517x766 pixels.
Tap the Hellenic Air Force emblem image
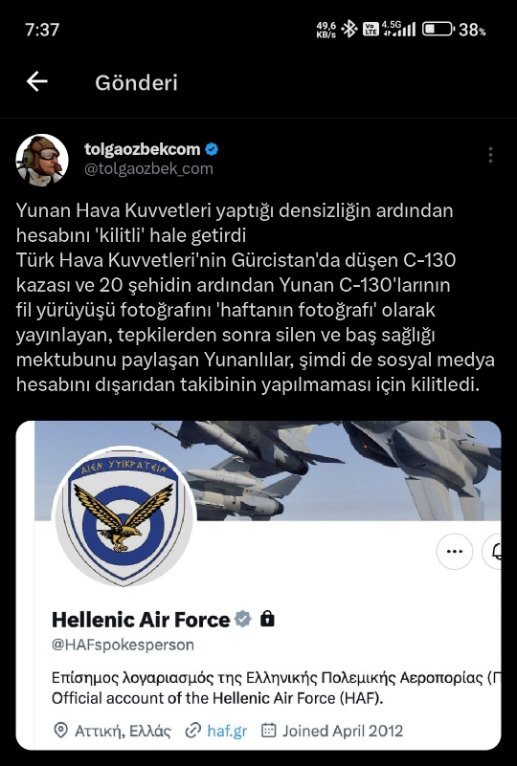tap(124, 516)
